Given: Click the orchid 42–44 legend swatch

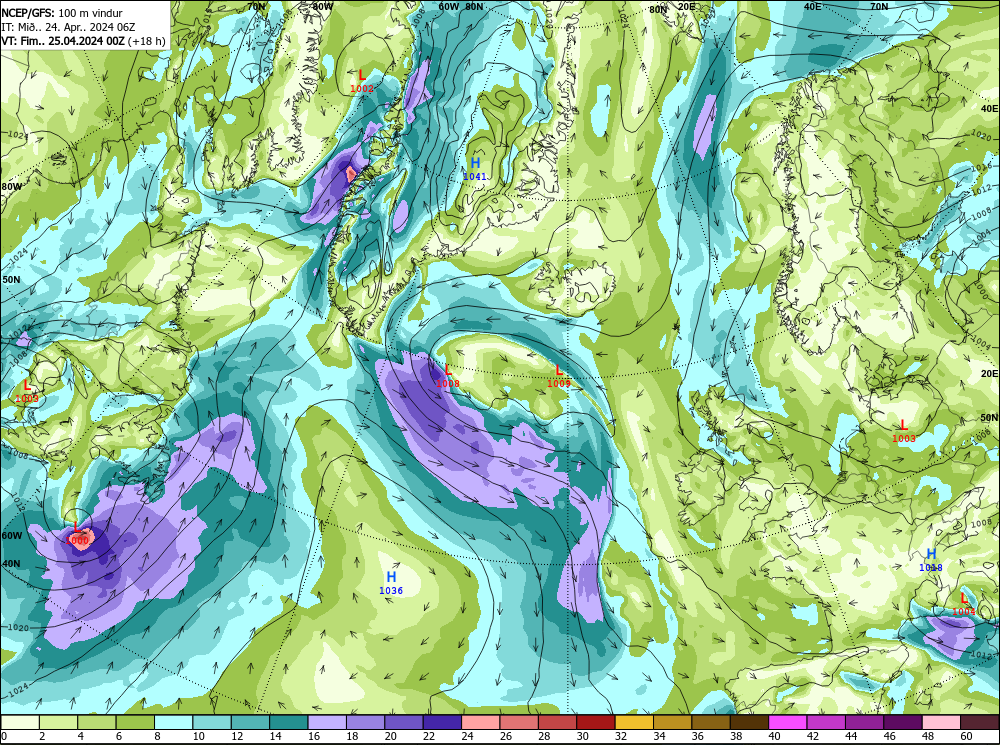Looking at the screenshot, I should coord(826,722).
